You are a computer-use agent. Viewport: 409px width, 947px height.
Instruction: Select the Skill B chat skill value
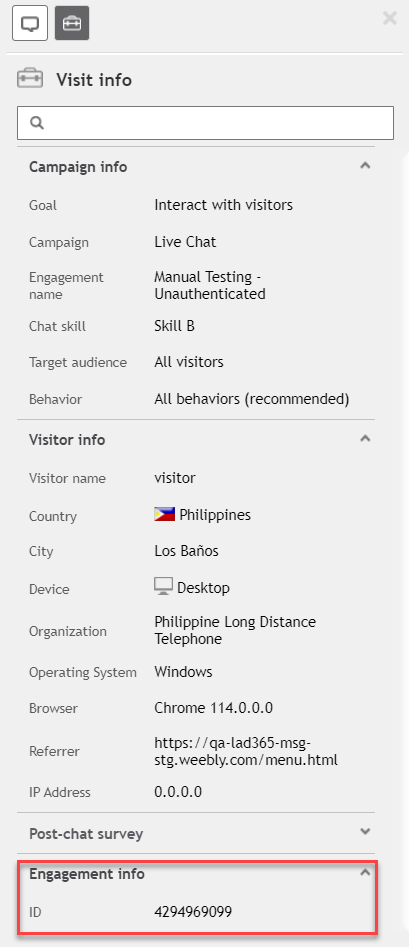[174, 326]
